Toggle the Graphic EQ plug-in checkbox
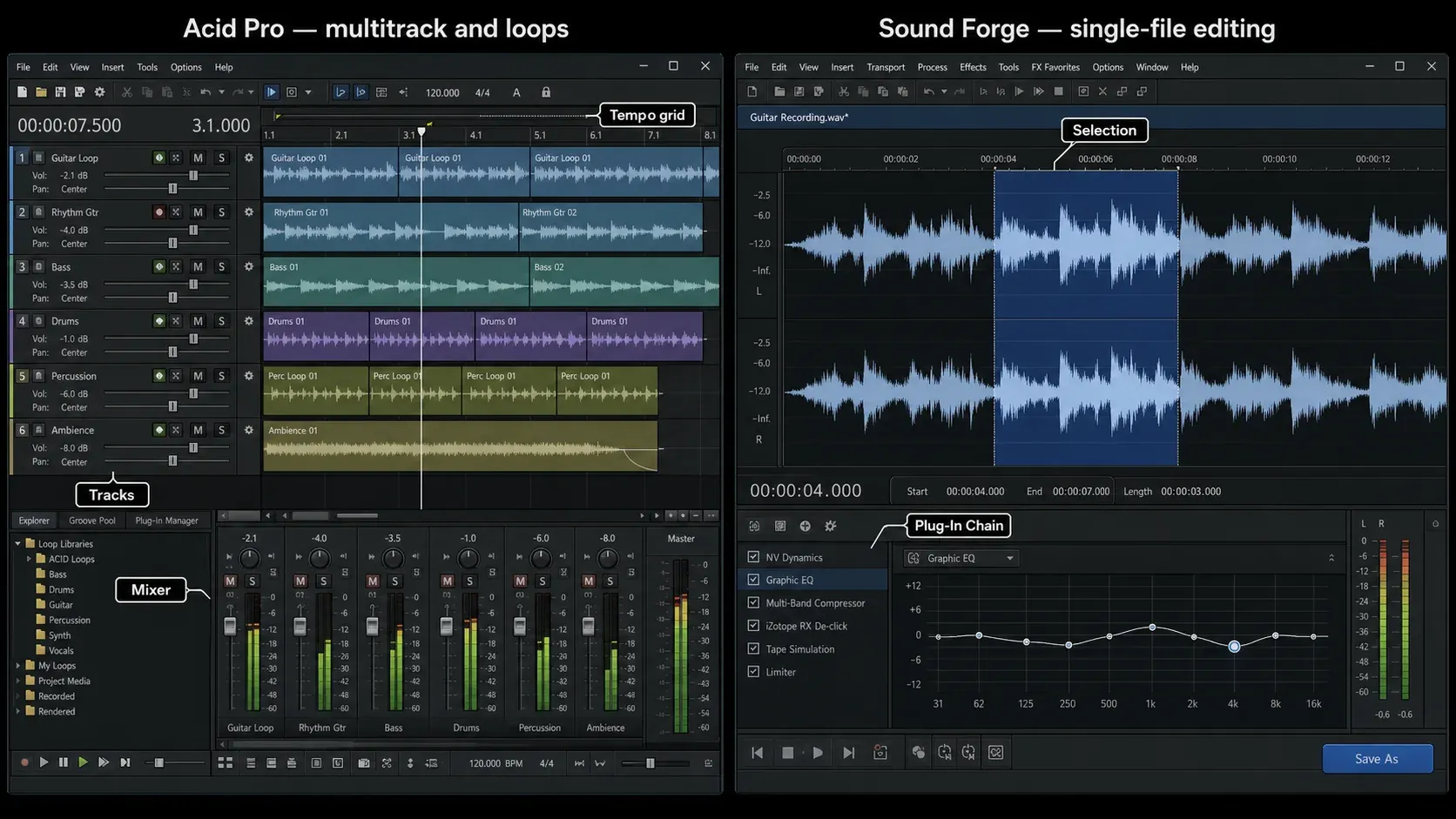 (753, 580)
